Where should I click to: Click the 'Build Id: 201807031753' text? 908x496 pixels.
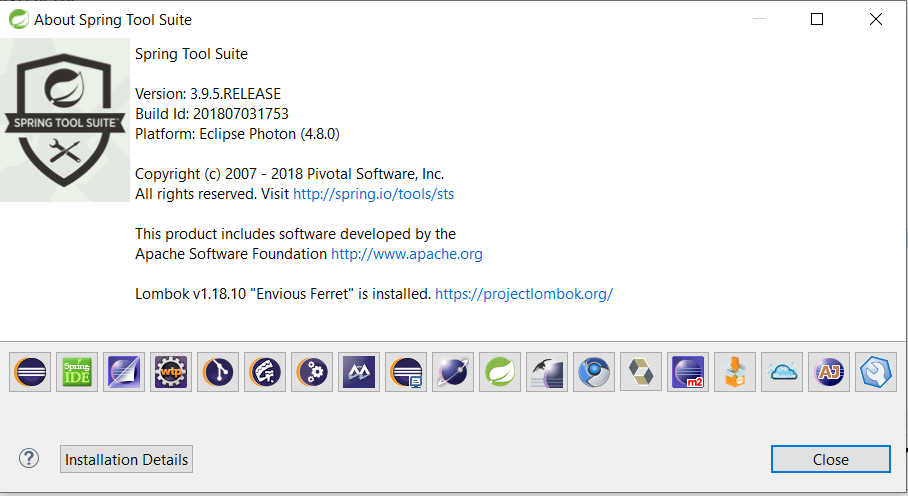pyautogui.click(x=212, y=114)
